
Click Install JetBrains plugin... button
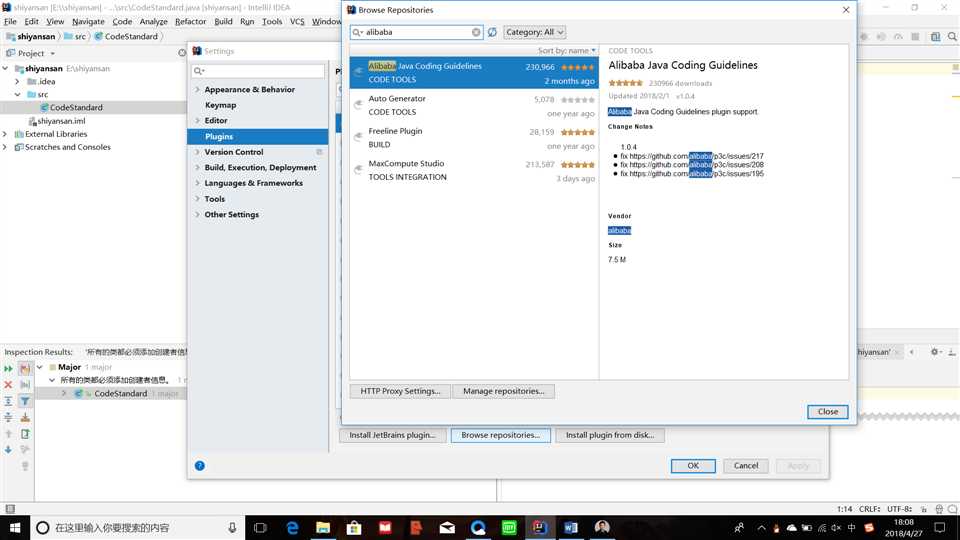pyautogui.click(x=392, y=435)
